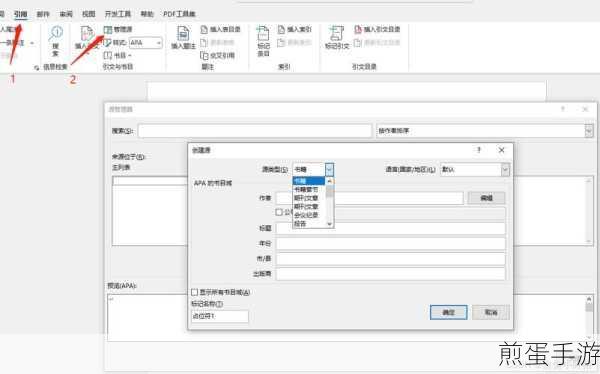Enable the 显示所有书目域 checkbox
The width and height of the screenshot is (600, 374).
click(194, 292)
